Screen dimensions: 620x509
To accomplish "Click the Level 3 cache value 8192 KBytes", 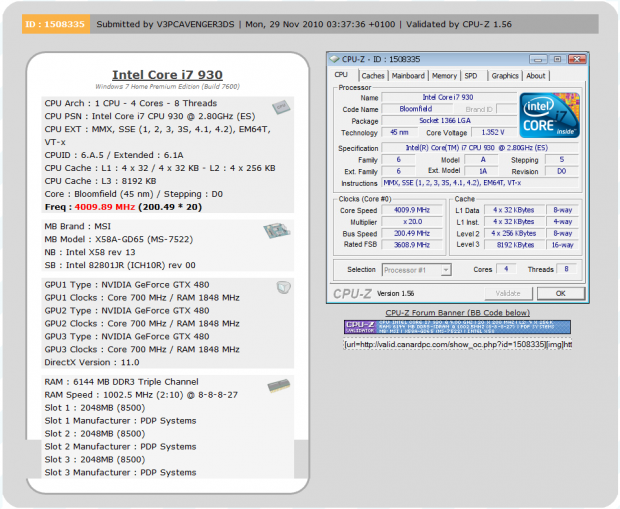I will click(x=514, y=245).
